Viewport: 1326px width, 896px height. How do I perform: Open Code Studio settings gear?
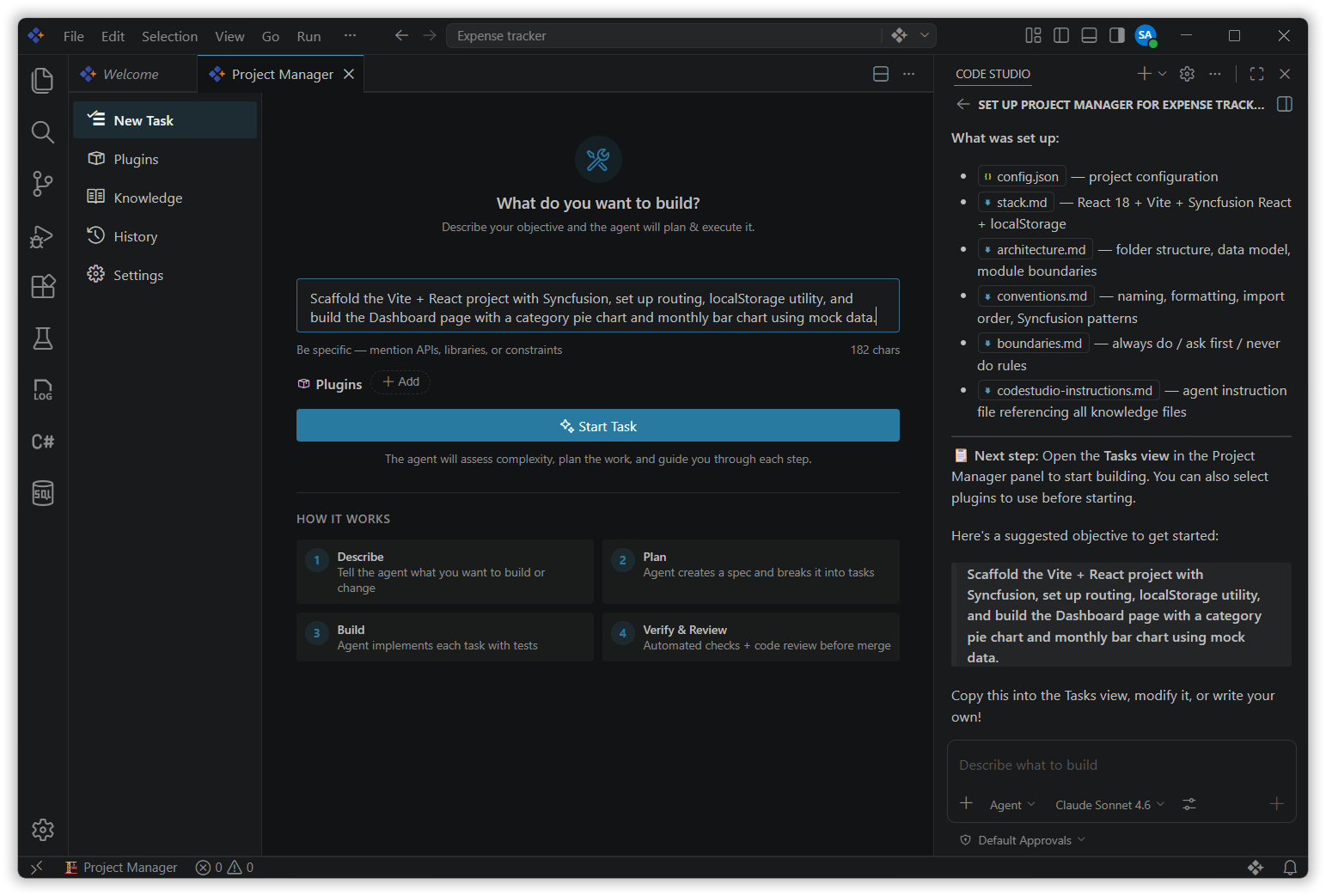(1187, 74)
